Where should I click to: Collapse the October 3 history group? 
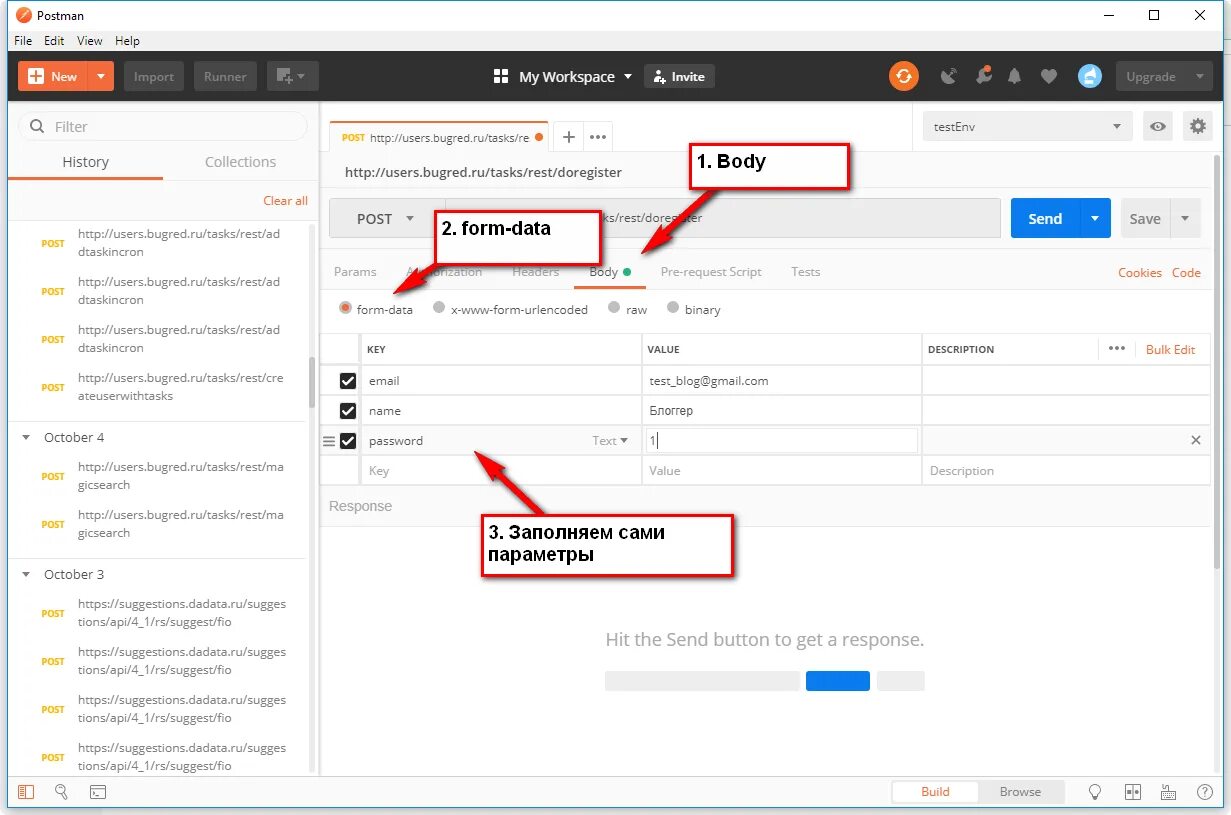click(x=26, y=575)
